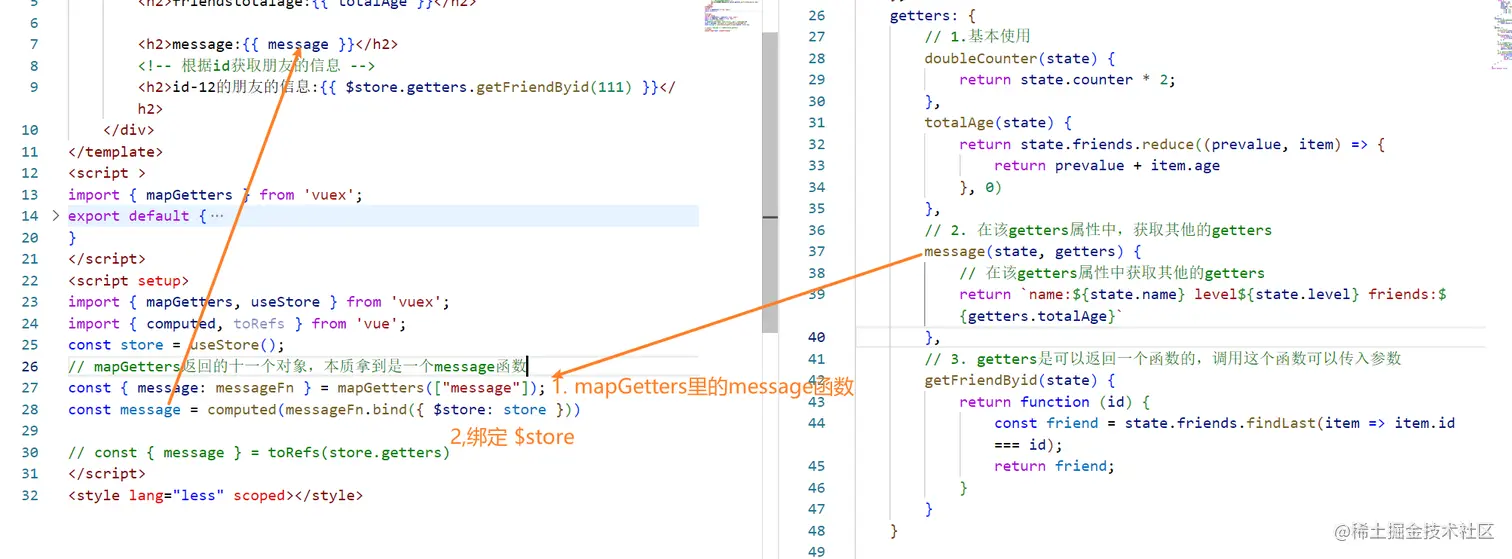The image size is (1512, 559).
Task: Click the wrapped {getters.totalAge}` line
Action: 1042,316
